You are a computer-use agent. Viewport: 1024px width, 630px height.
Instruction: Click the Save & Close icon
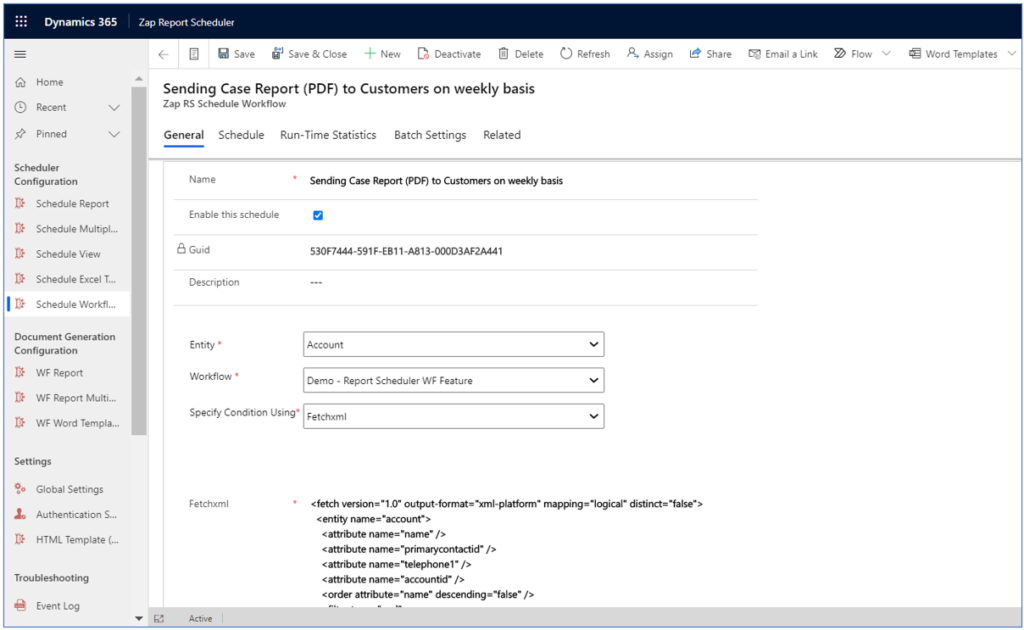click(278, 54)
